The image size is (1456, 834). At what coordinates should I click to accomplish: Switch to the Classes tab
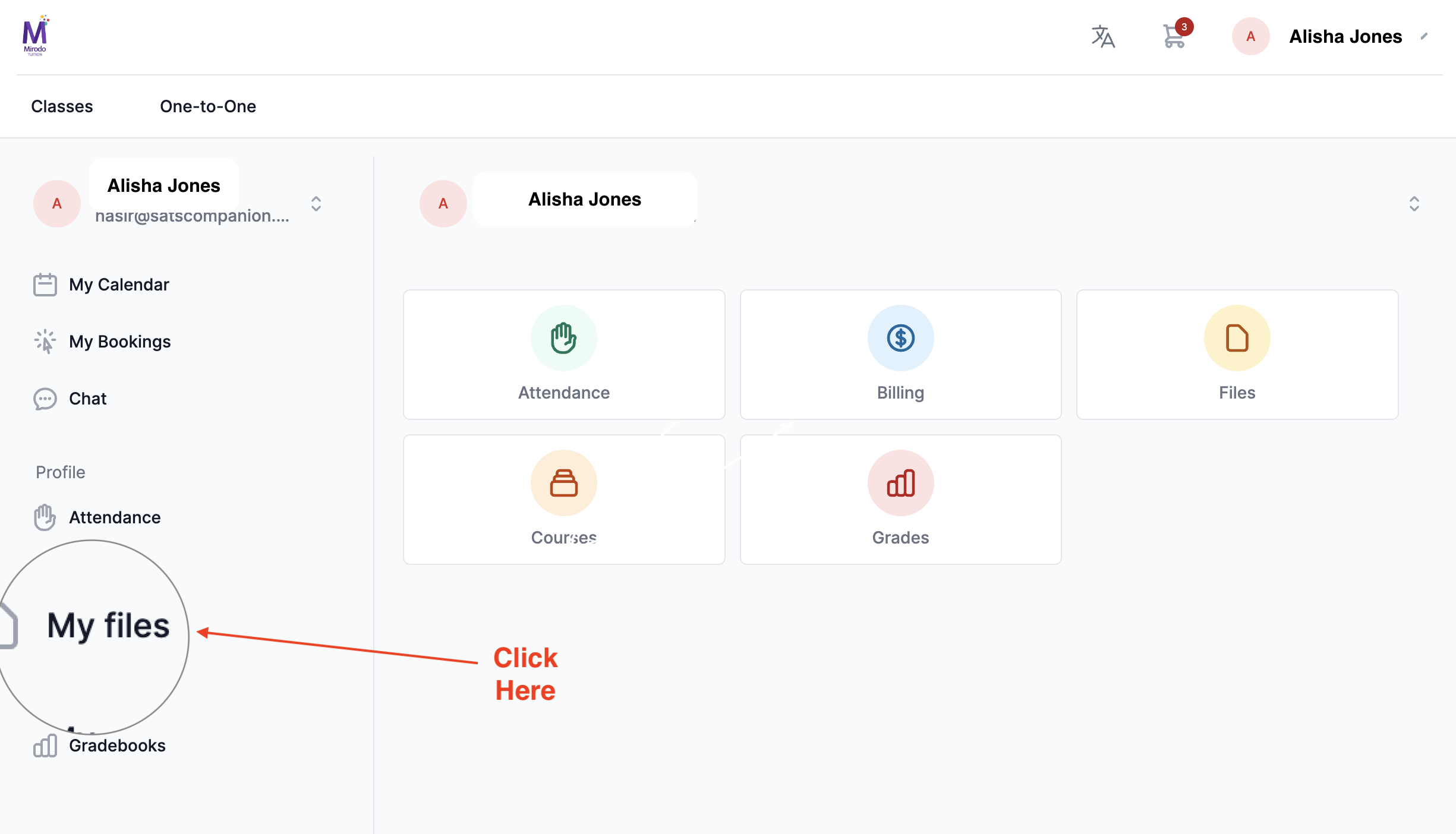62,106
